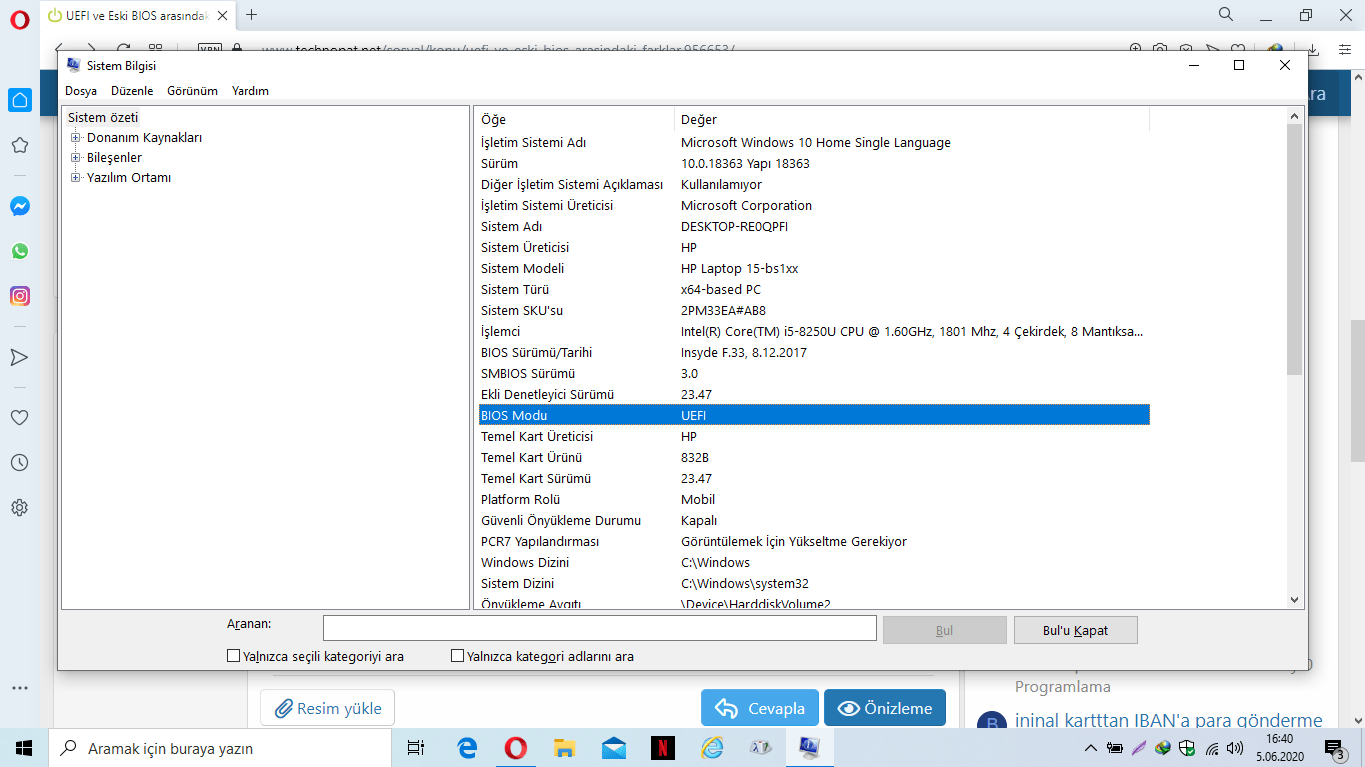This screenshot has width=1365, height=767.
Task: Expand the Yazılım Ortamı tree node
Action: [75, 178]
